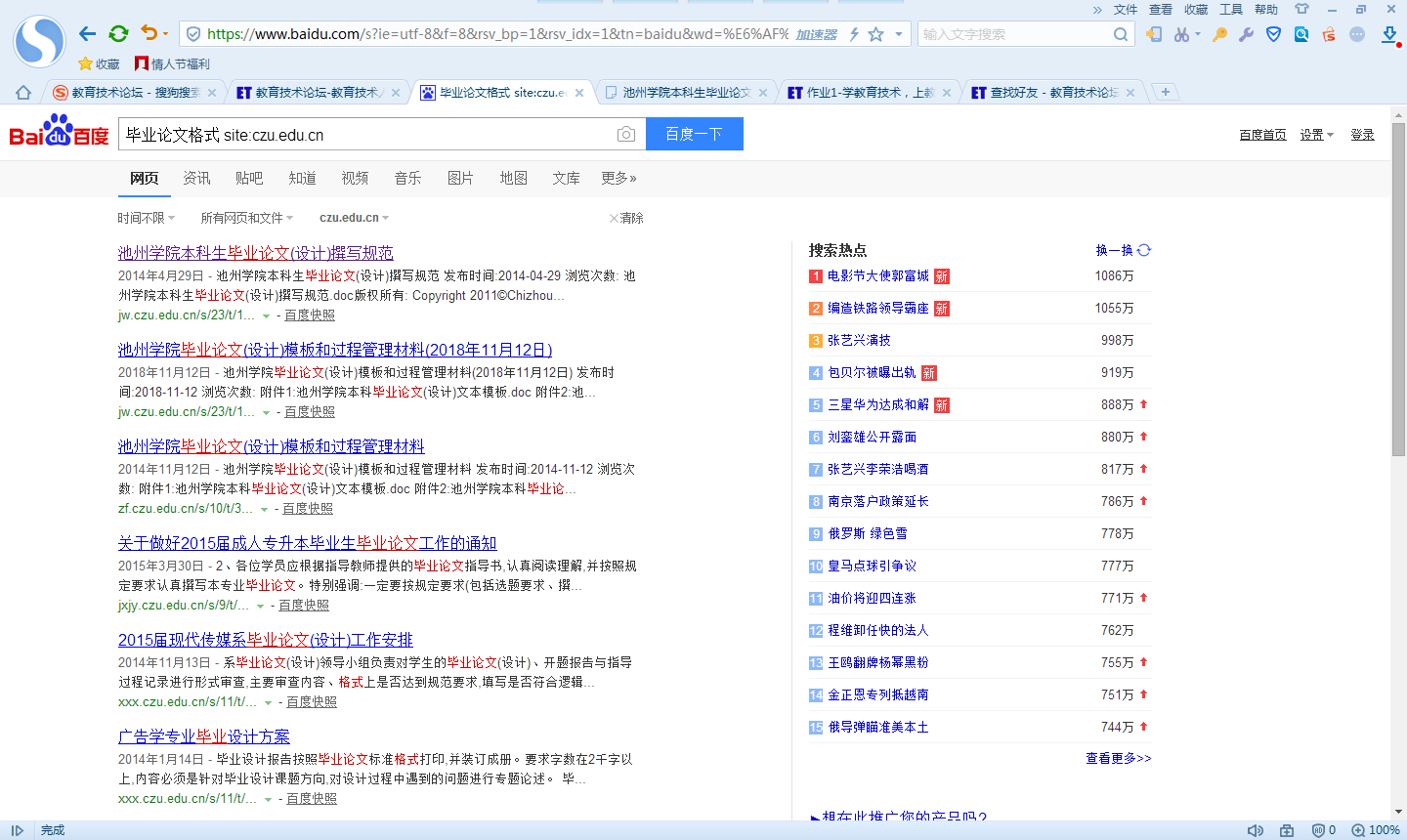Click the lightning speed mode icon
This screenshot has width=1407, height=840.
point(854,34)
